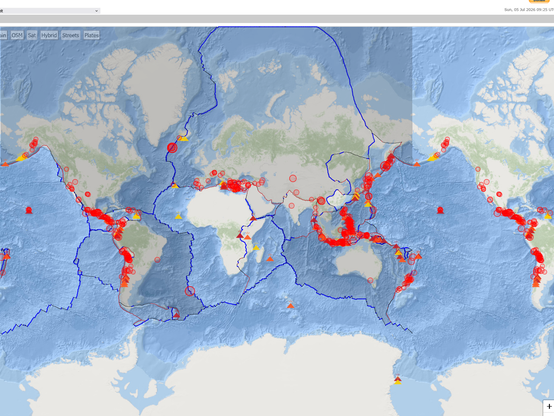Select the orange volcano triangle east of Madagascar
554x416 pixels.
(x=270, y=259)
